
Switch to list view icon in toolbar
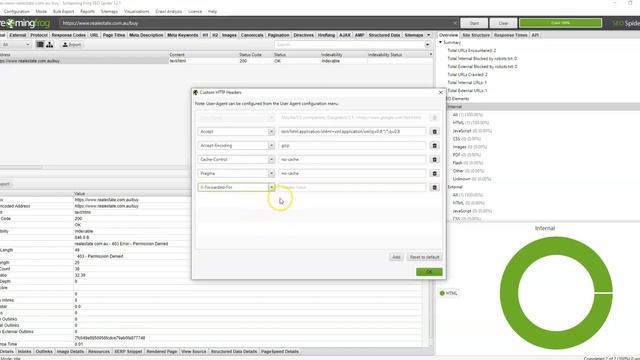(40, 44)
